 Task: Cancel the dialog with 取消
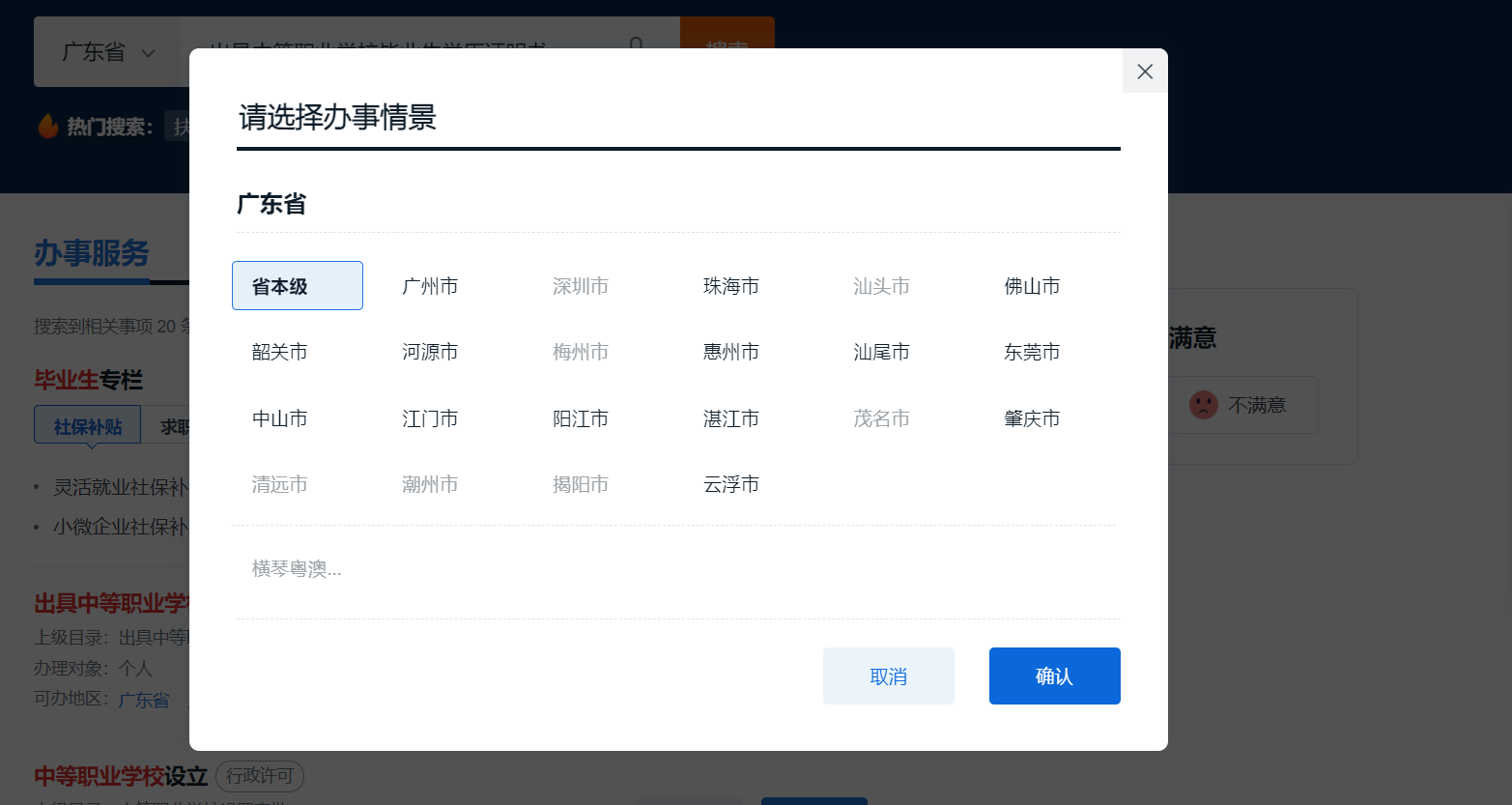pos(888,676)
